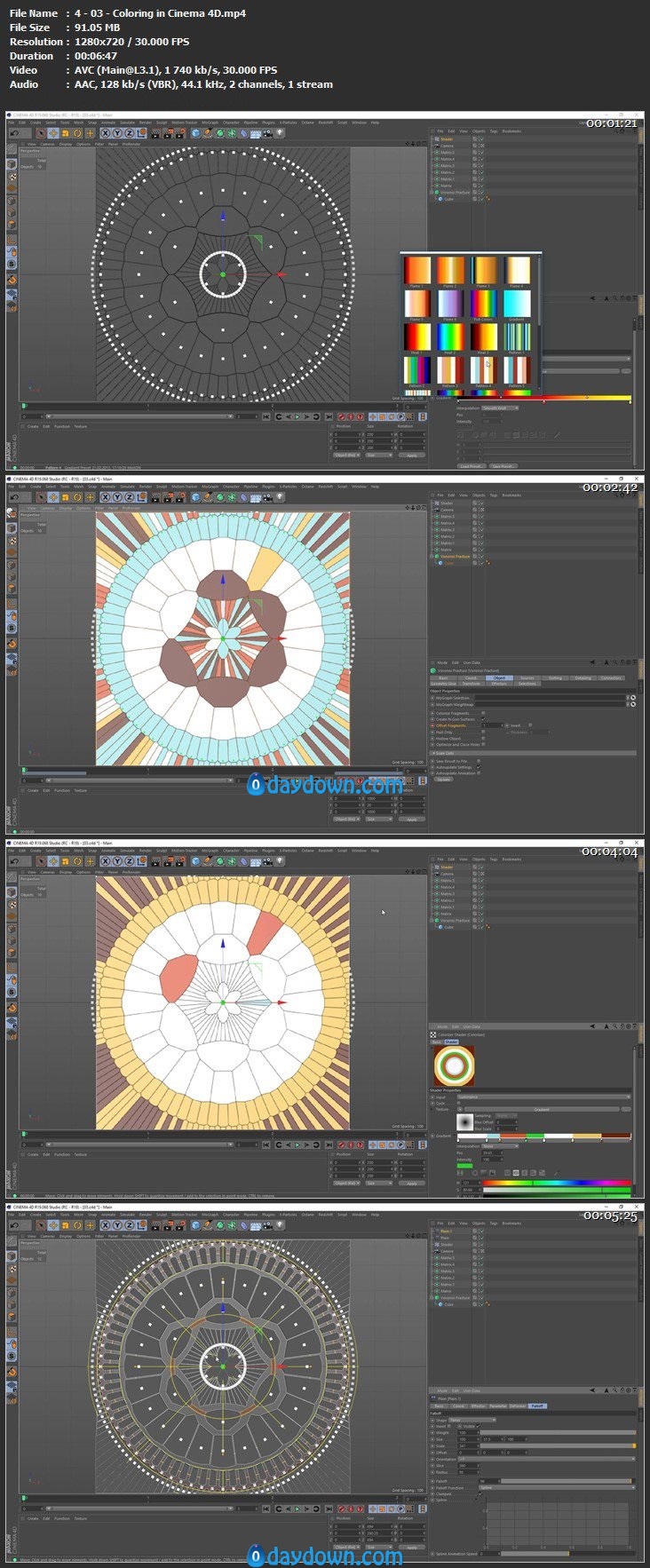This screenshot has width=650, height=1568.
Task: Click Load Preset button in 00:01:21 frame
Action: coord(472,466)
